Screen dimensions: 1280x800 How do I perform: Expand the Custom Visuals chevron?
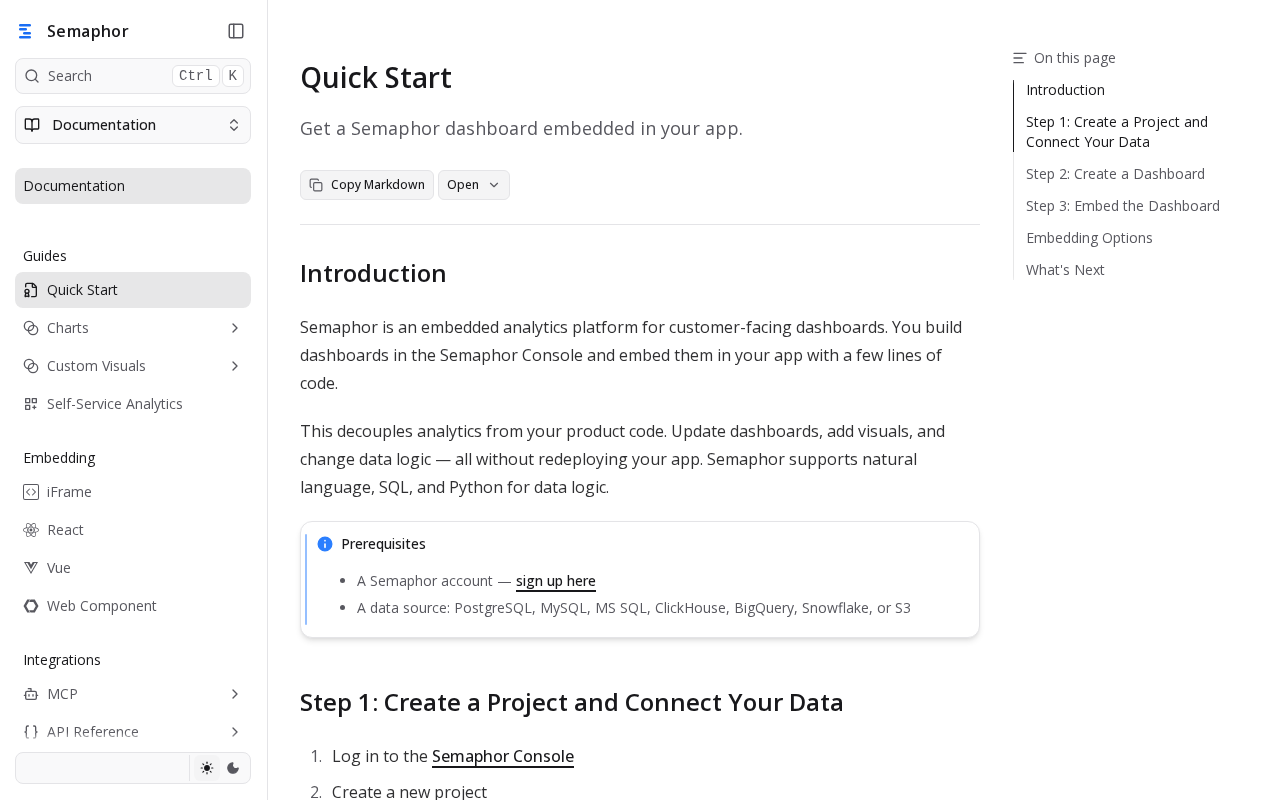(235, 366)
